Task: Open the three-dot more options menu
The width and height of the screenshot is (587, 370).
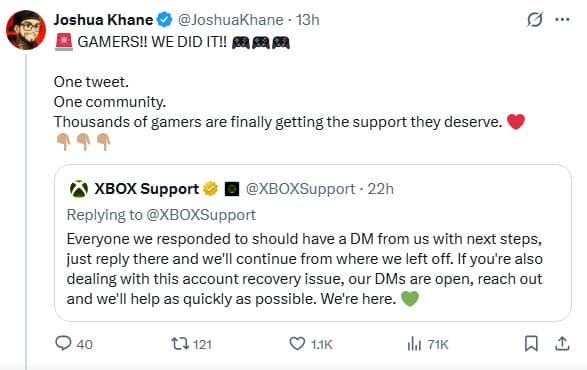Action: 562,19
